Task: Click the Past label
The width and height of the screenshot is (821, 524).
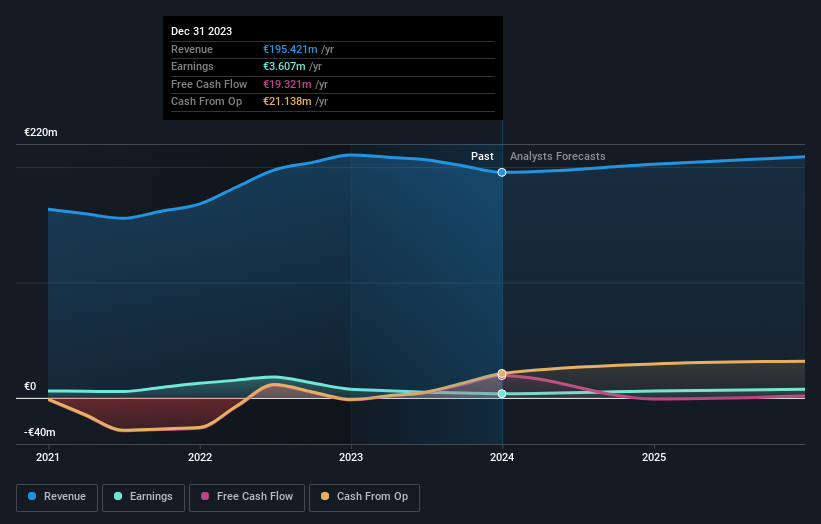Action: click(482, 157)
